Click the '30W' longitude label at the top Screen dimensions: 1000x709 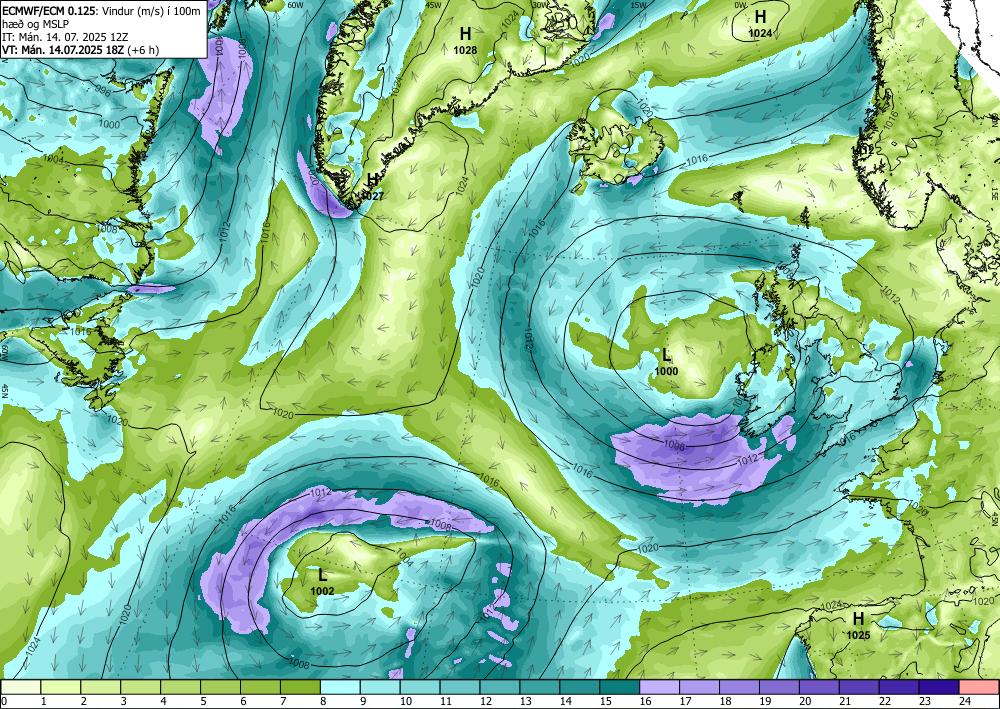click(540, 4)
